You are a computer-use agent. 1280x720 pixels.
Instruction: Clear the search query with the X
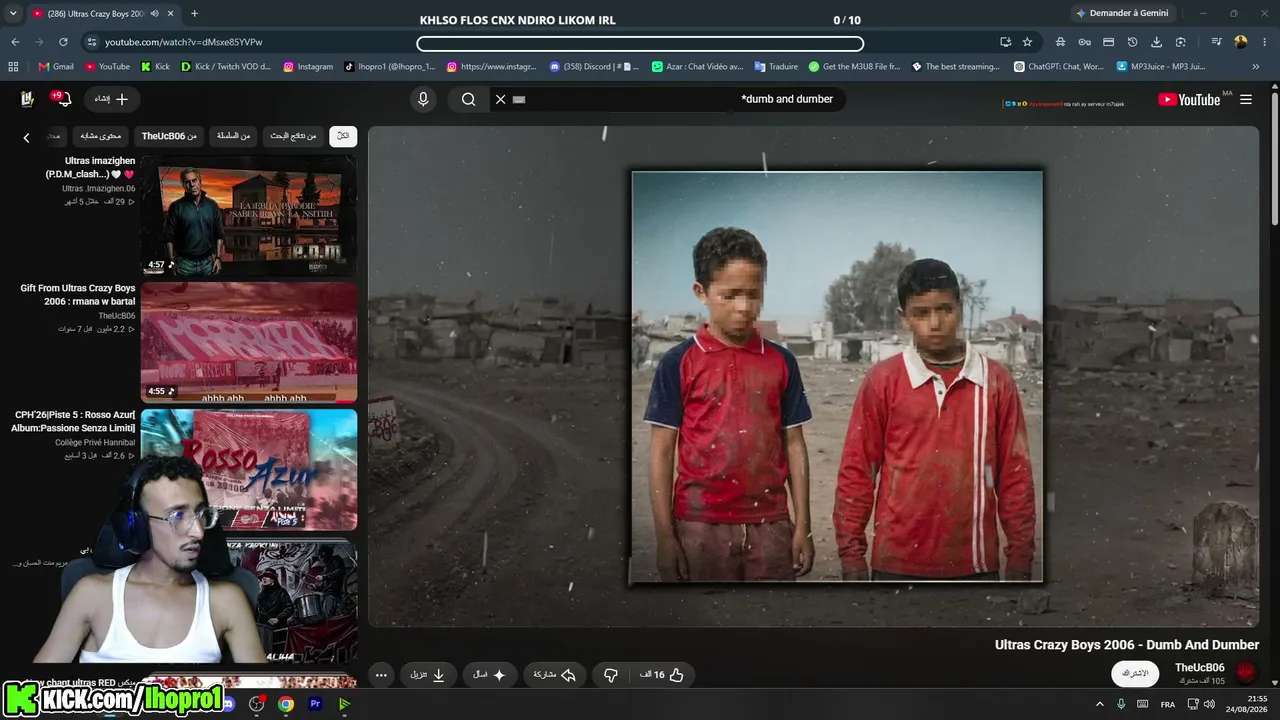[x=501, y=99]
